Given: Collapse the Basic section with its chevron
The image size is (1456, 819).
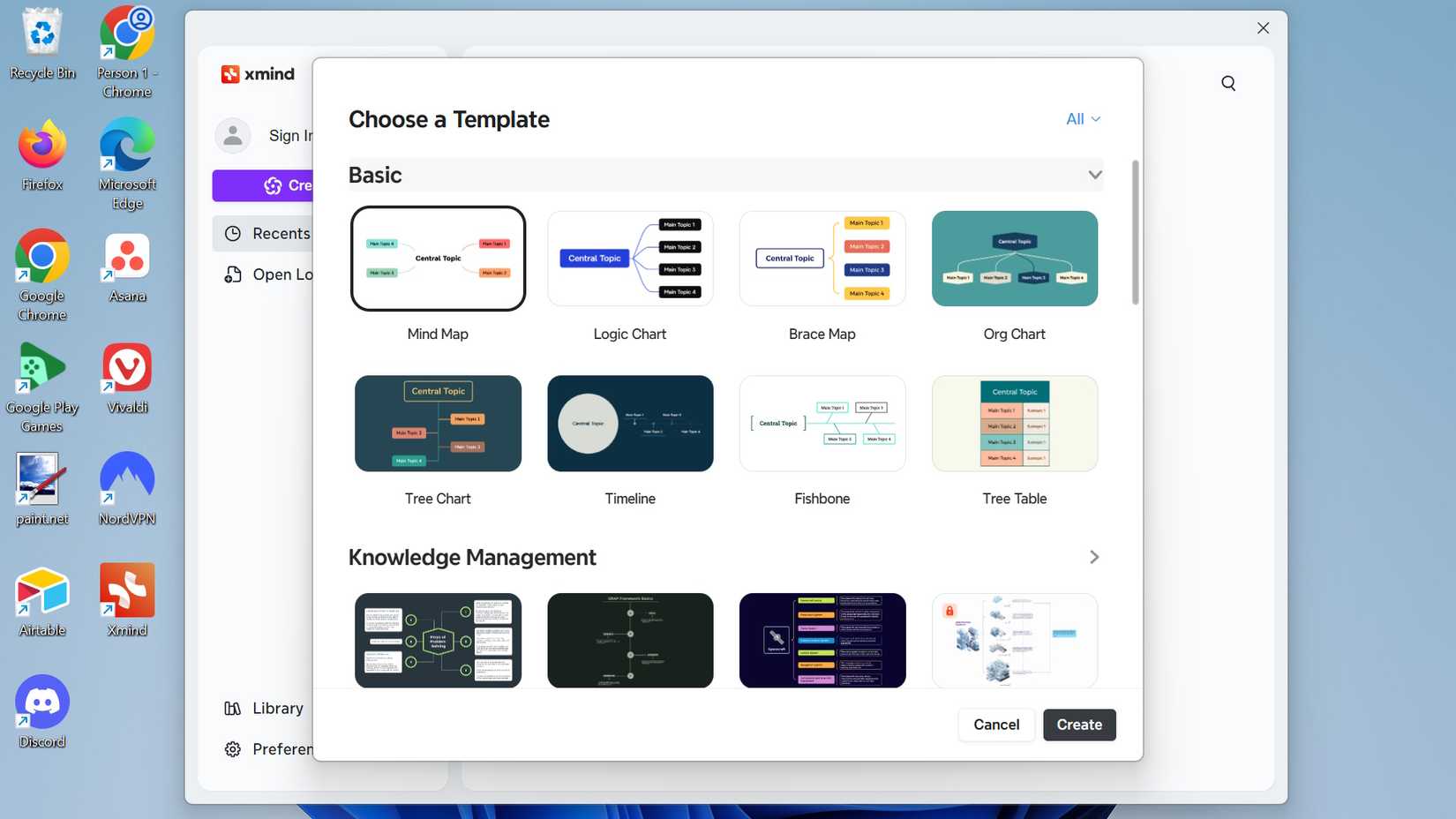Looking at the screenshot, I should [x=1095, y=175].
